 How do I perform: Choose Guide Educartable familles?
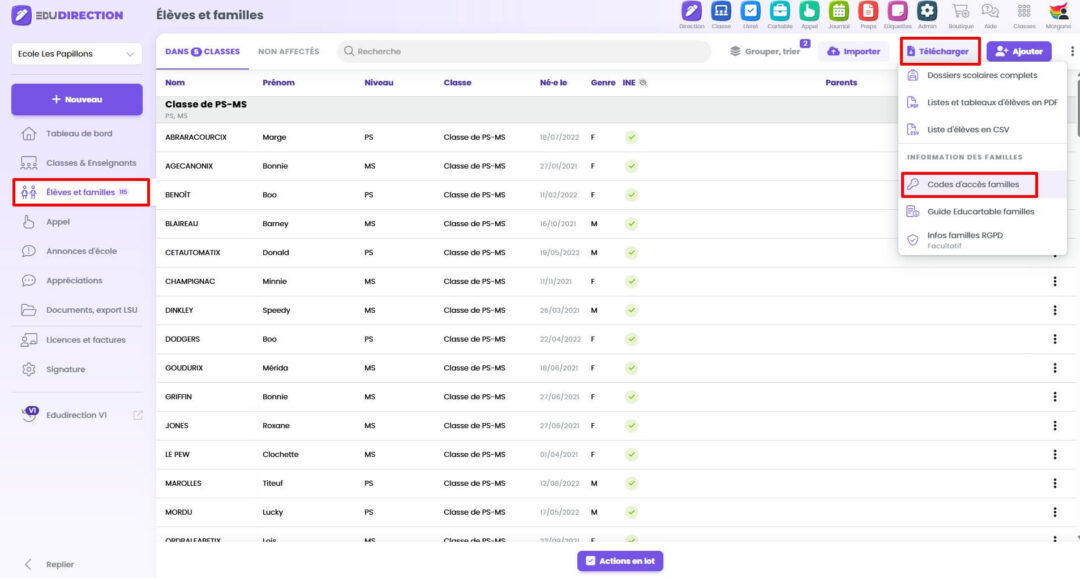[x=982, y=211]
